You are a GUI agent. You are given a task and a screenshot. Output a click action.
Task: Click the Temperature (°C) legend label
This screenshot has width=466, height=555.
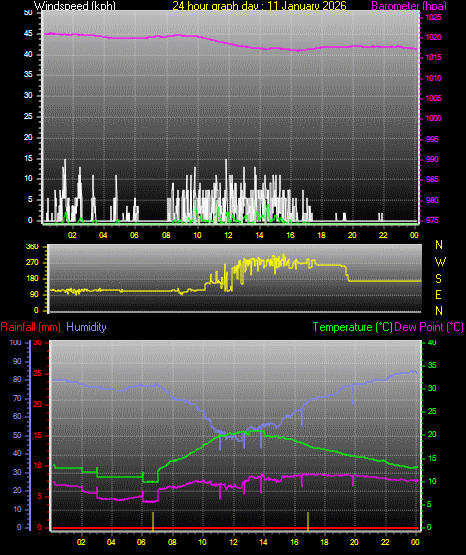352,327
